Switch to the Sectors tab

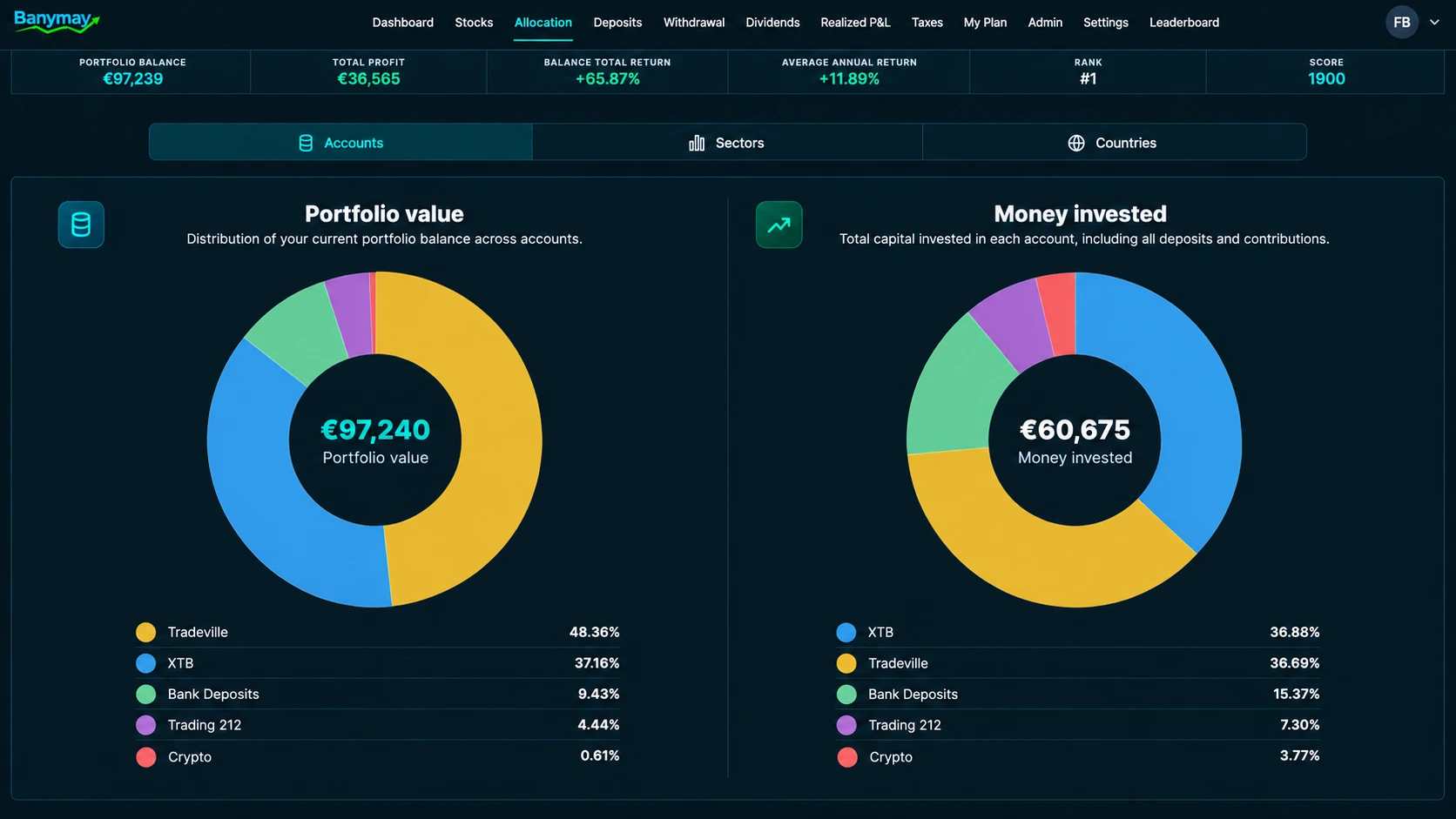click(x=727, y=142)
